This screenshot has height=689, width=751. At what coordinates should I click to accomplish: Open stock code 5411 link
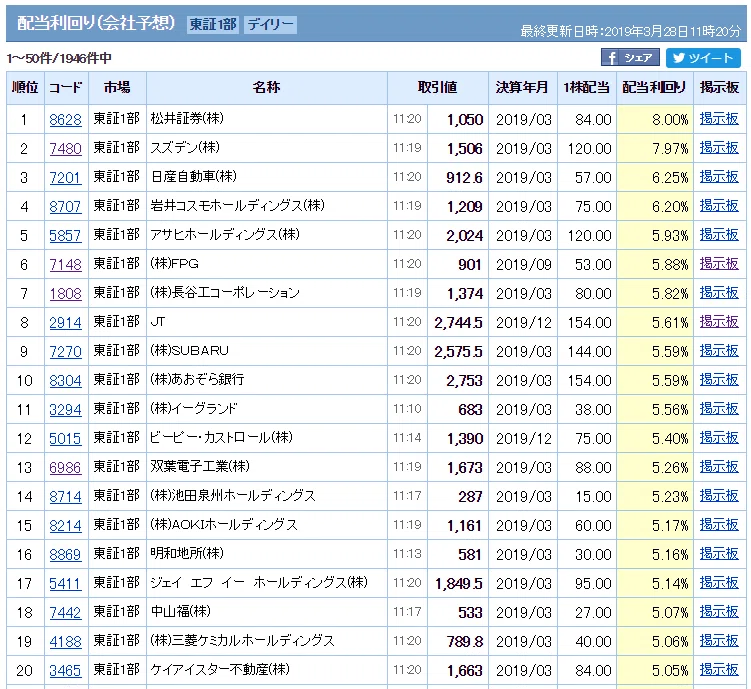66,583
